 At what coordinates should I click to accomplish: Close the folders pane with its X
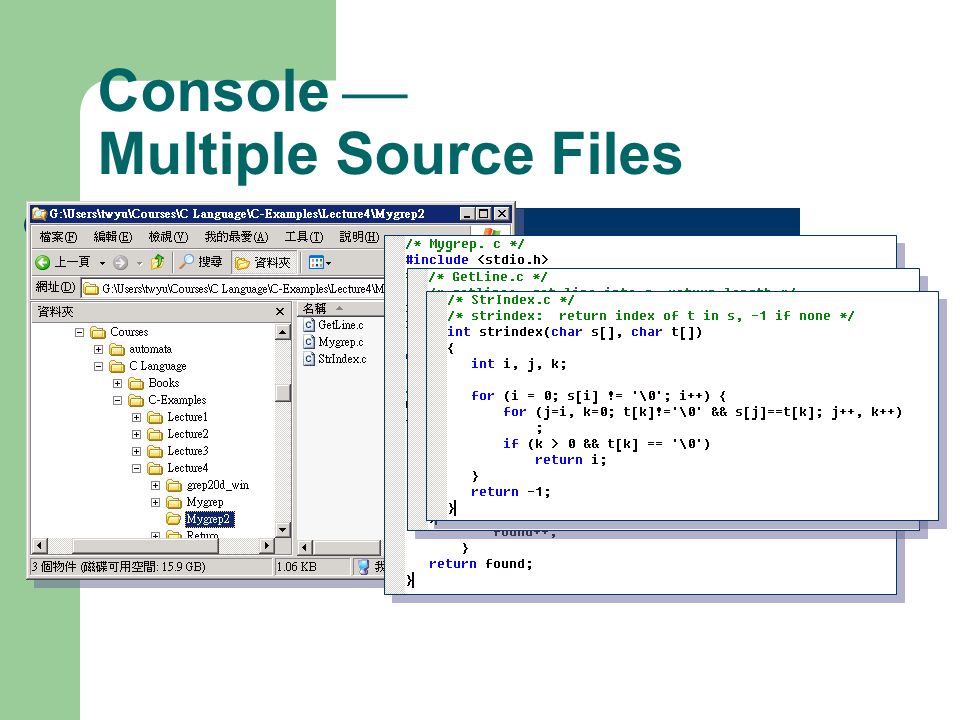(280, 312)
